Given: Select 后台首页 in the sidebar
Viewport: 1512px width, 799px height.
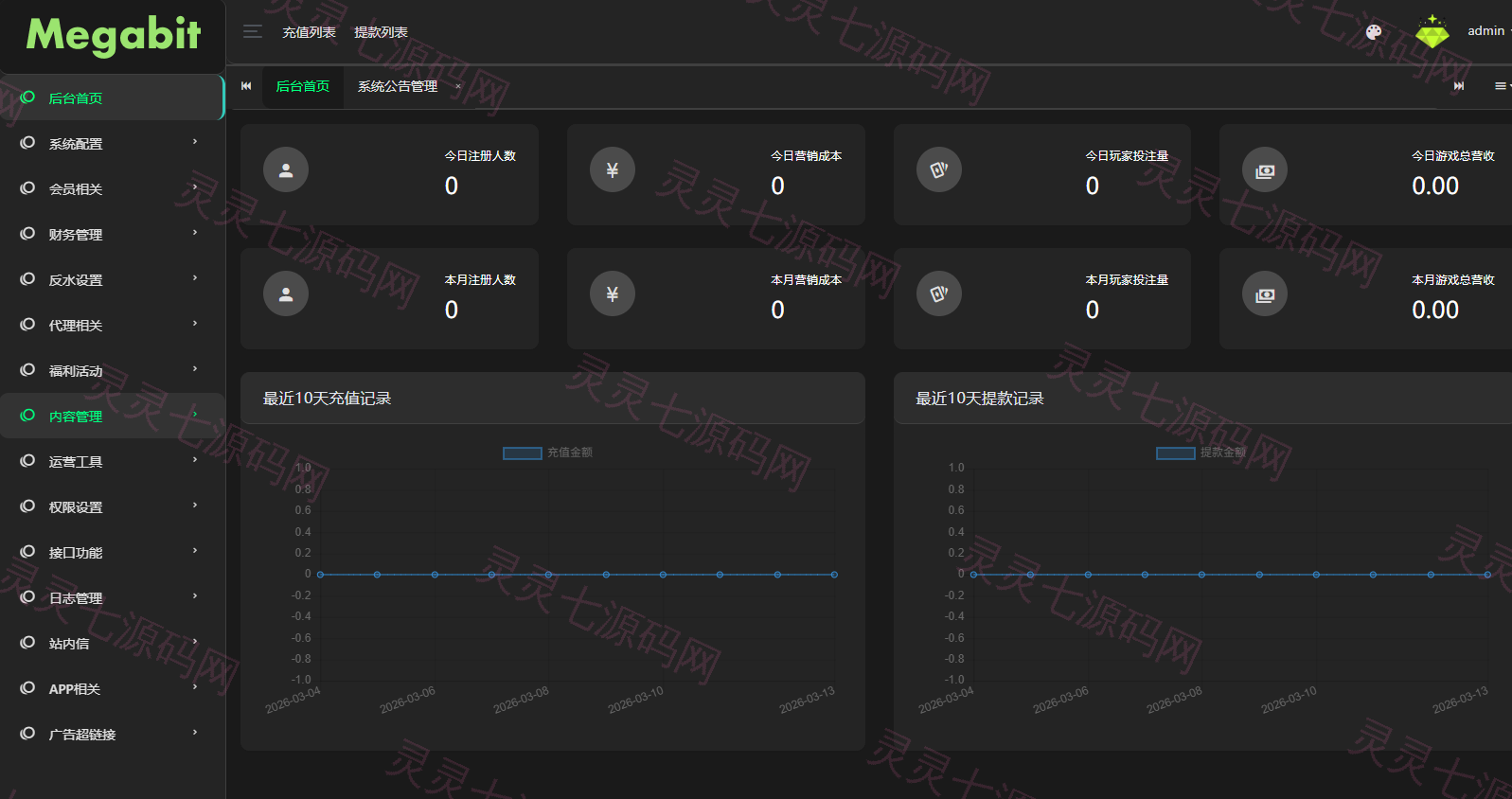Looking at the screenshot, I should 112,98.
